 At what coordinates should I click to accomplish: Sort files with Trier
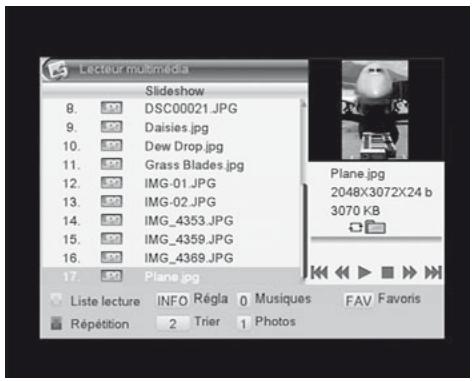[x=207, y=321]
